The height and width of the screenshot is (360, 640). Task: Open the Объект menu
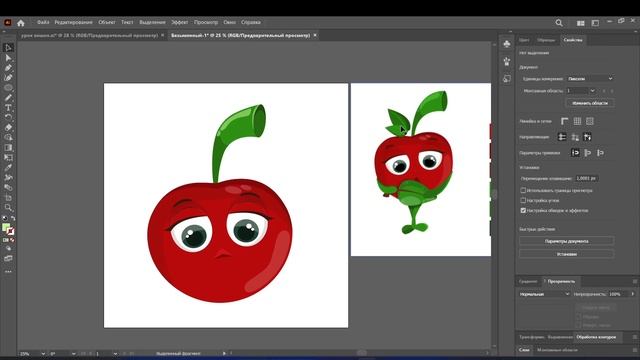click(107, 22)
